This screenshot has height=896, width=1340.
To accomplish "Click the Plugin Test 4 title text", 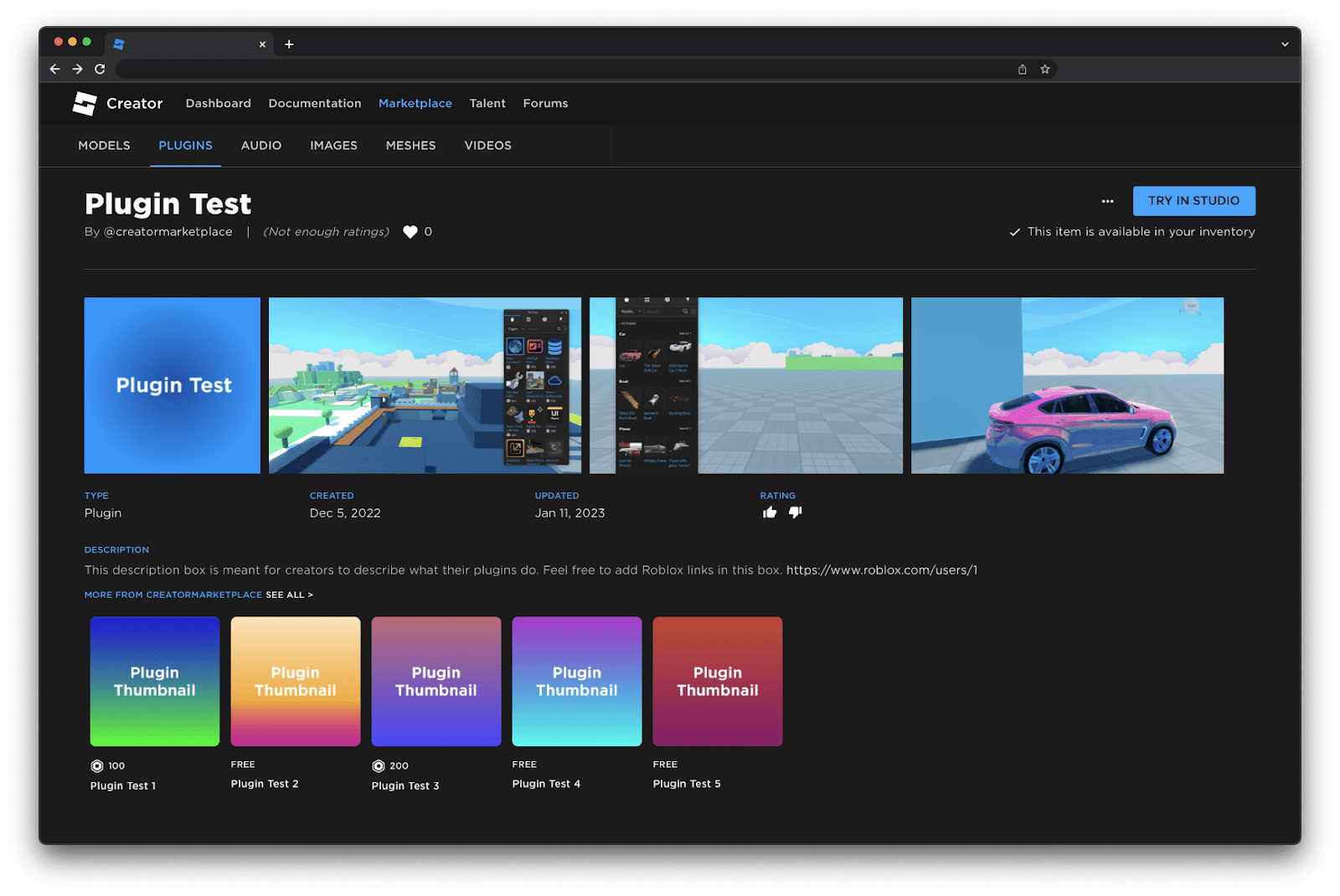I will 546,784.
